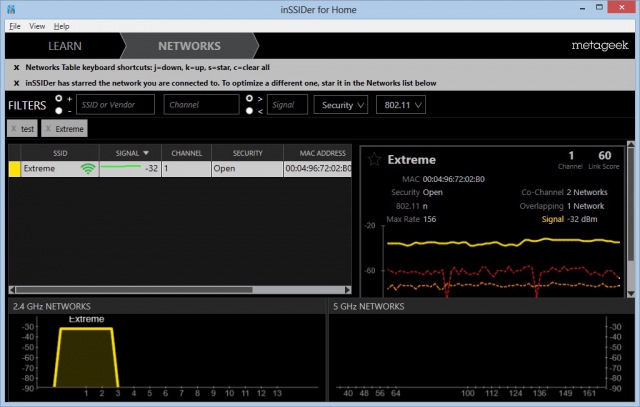Star the Extreme network in details panel

[x=374, y=159]
